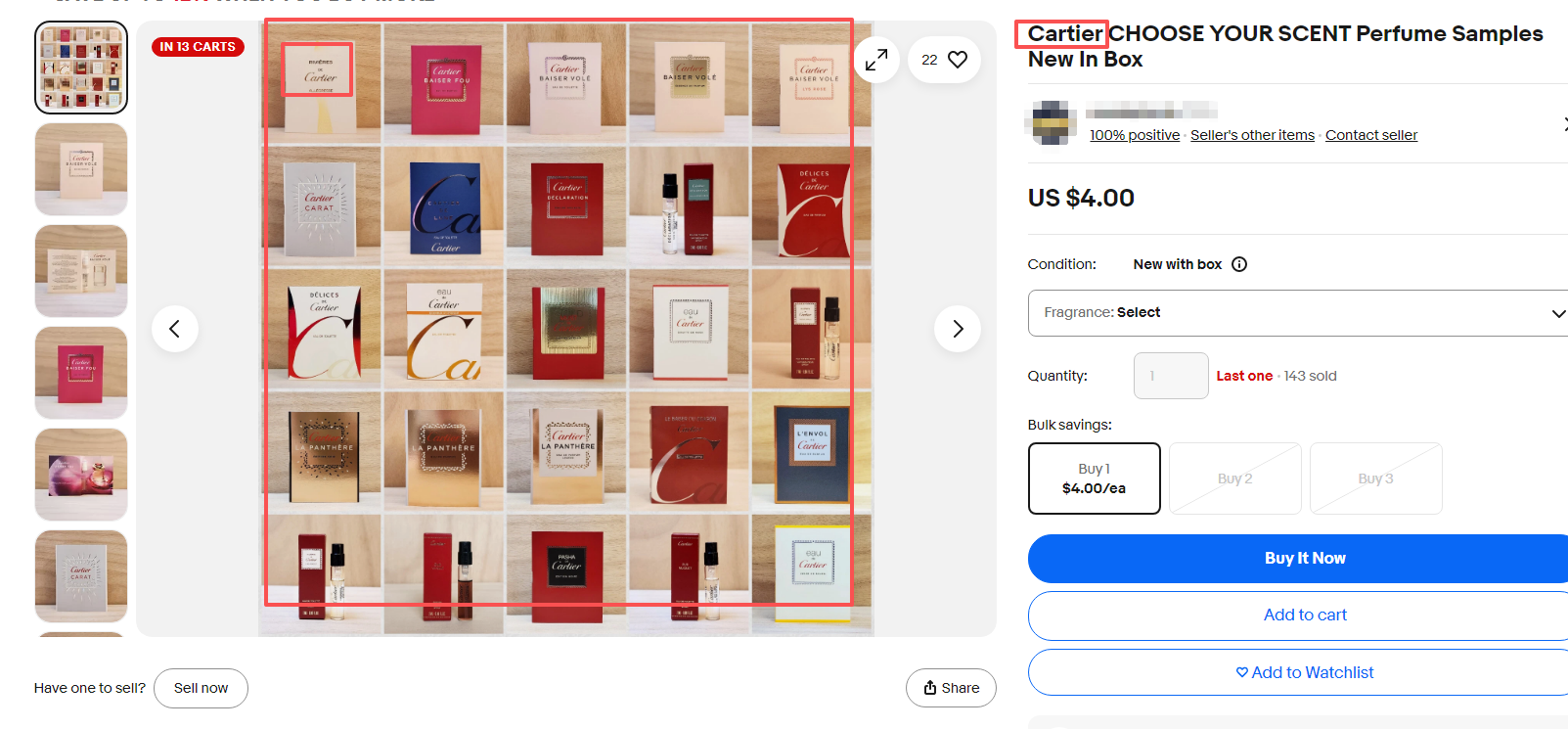The height and width of the screenshot is (729, 1568).
Task: Open Seller's other items link
Action: (x=1252, y=135)
